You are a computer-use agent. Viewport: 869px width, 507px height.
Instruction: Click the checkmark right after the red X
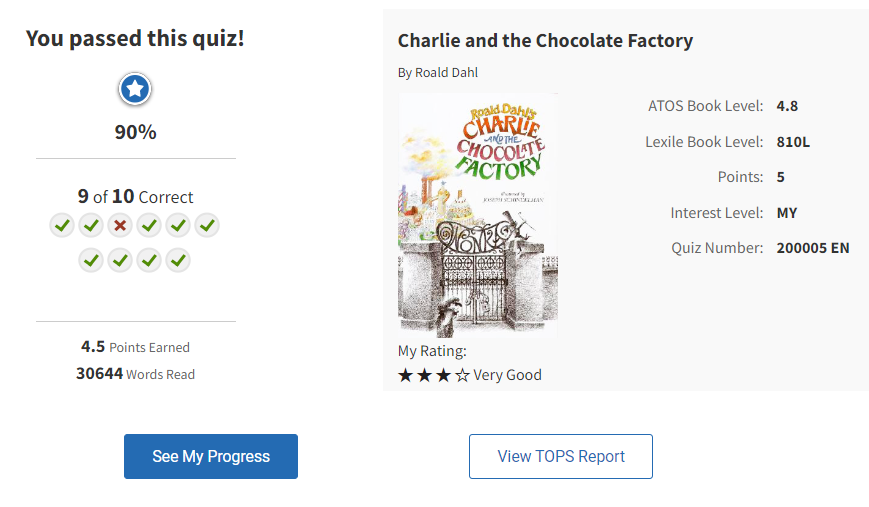149,226
